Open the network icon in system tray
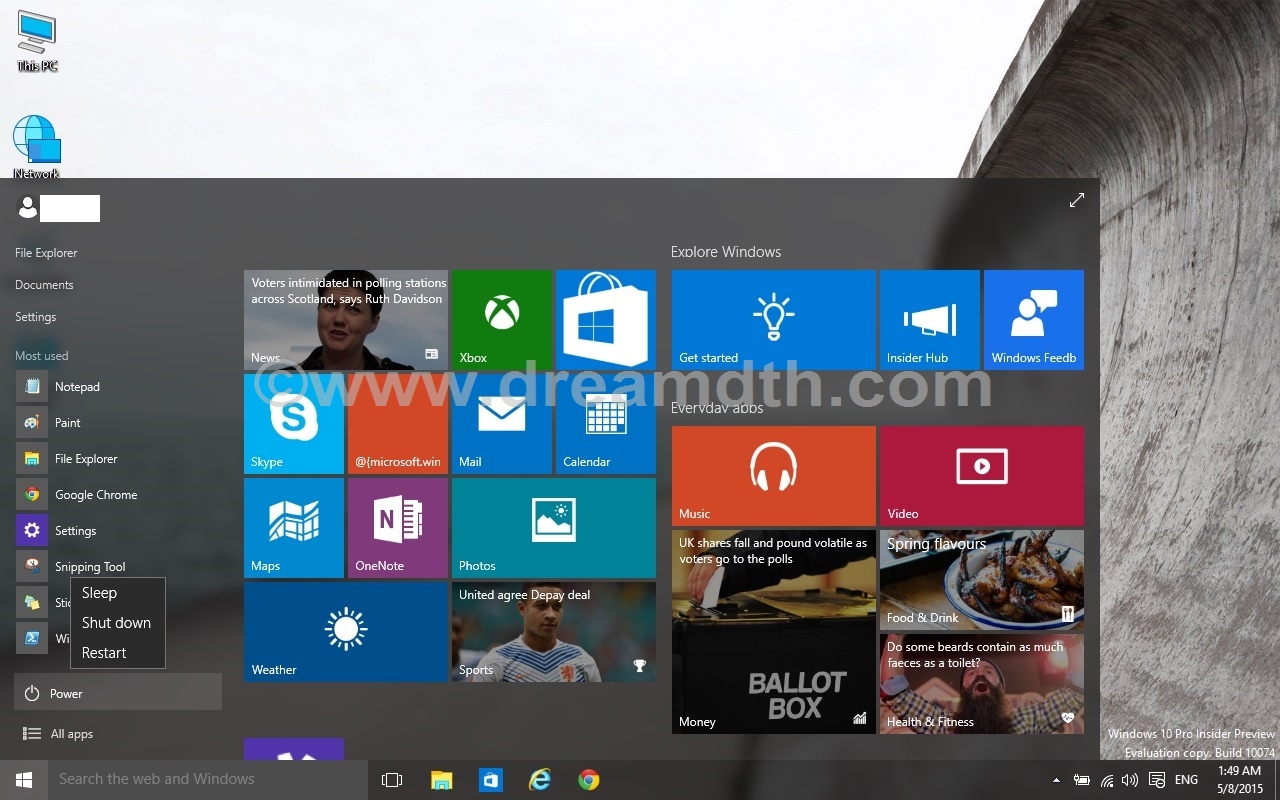1280x800 pixels. coord(1107,780)
